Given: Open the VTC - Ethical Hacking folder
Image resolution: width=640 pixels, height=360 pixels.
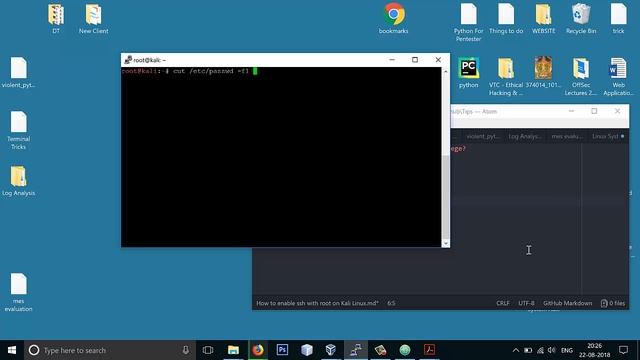Looking at the screenshot, I should [x=506, y=77].
